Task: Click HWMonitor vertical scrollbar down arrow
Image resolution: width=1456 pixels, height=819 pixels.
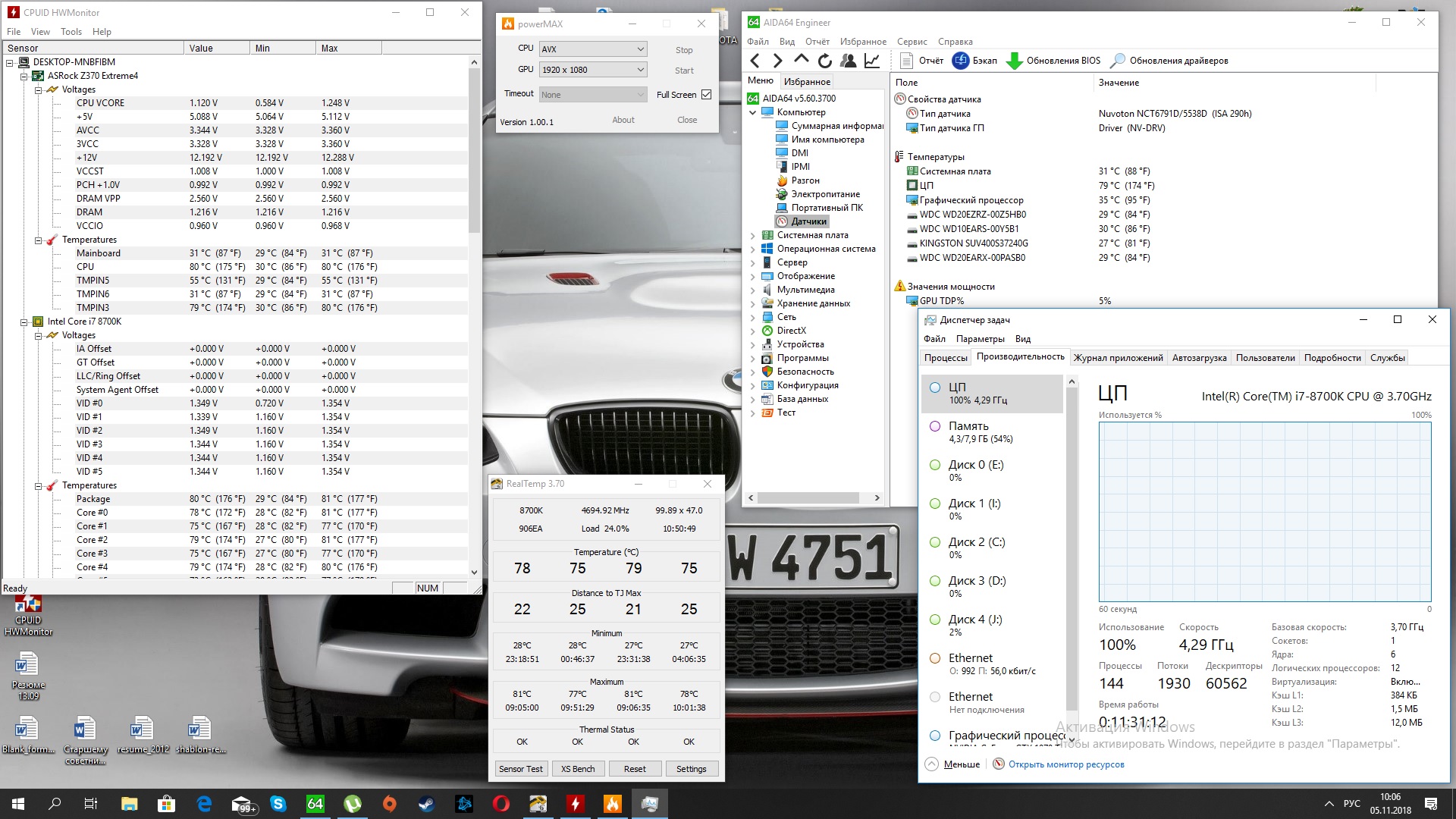Action: pyautogui.click(x=475, y=573)
